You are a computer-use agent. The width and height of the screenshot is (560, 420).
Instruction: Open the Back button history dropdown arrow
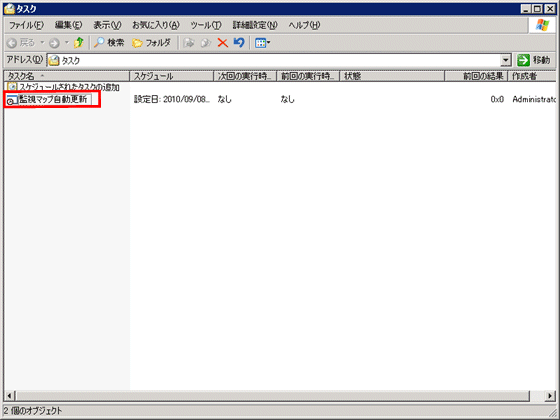click(x=42, y=43)
